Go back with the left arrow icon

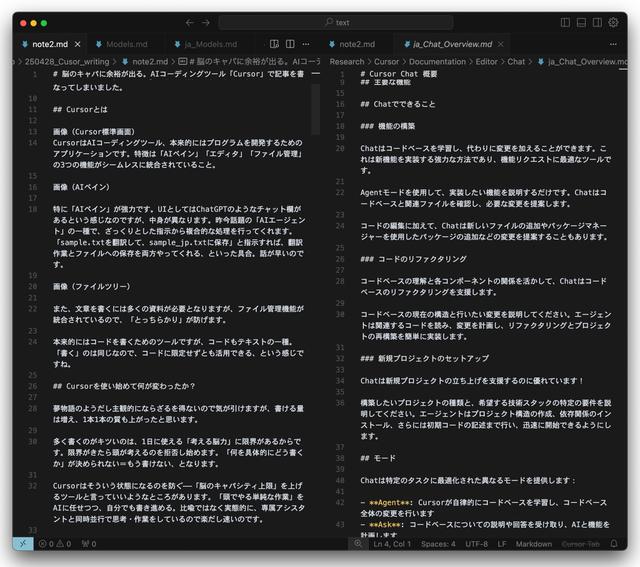pos(189,22)
